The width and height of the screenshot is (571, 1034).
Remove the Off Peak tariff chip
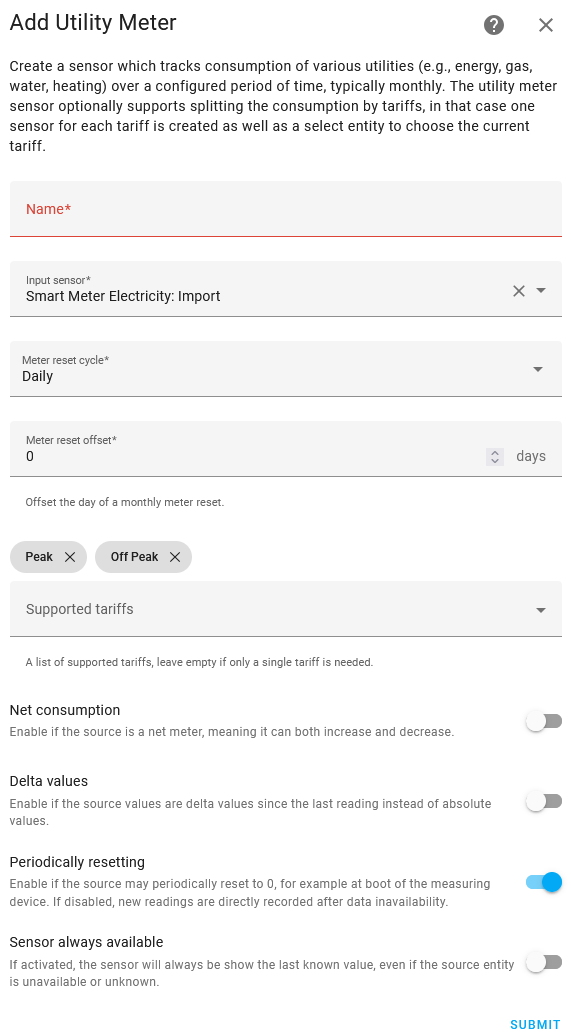click(x=175, y=557)
